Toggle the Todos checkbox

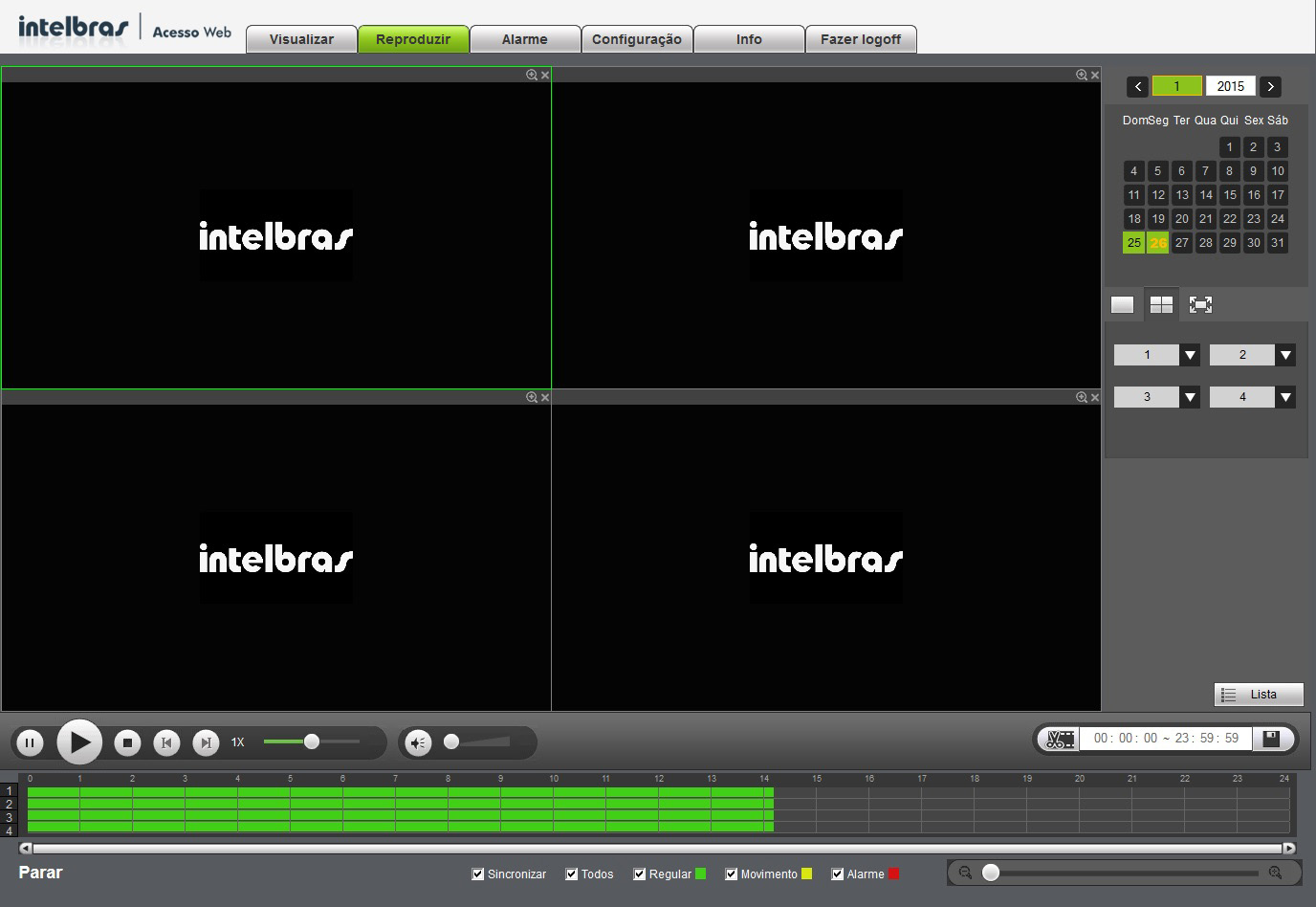[x=572, y=874]
